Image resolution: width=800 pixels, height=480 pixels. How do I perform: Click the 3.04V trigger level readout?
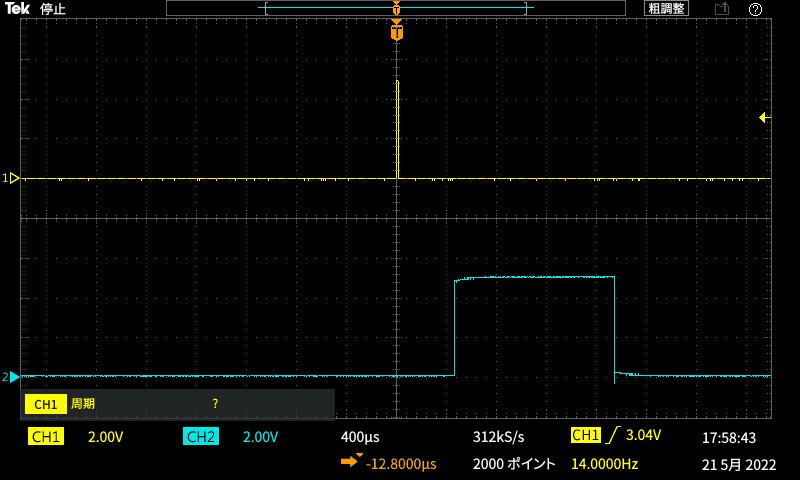point(643,436)
